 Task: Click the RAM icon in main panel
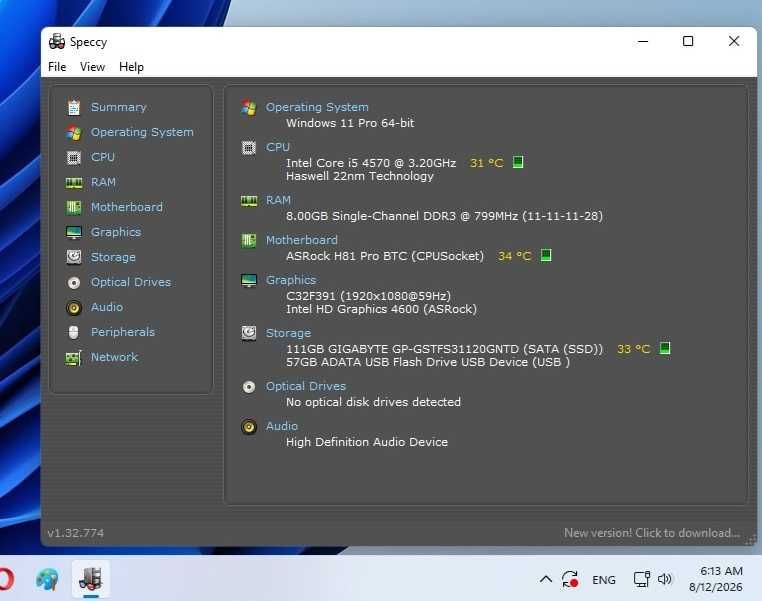point(249,201)
